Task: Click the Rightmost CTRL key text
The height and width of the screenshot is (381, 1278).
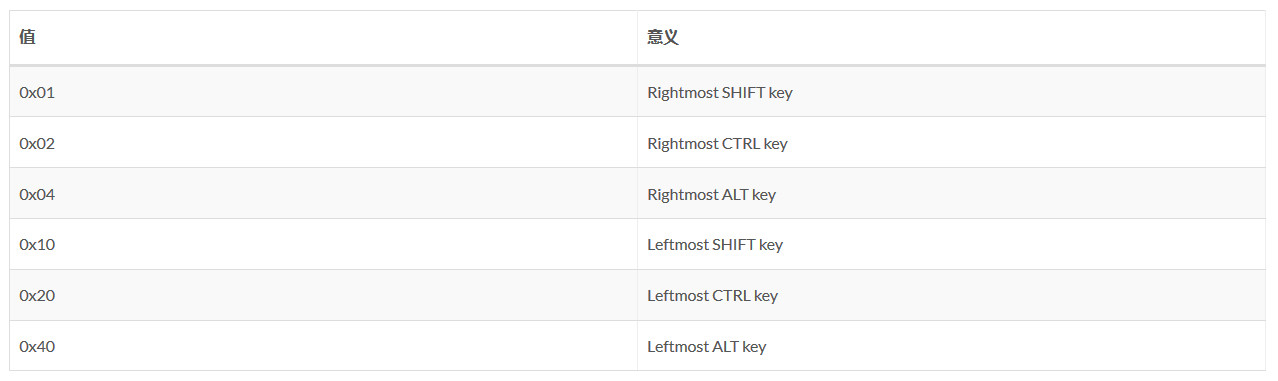Action: (717, 143)
